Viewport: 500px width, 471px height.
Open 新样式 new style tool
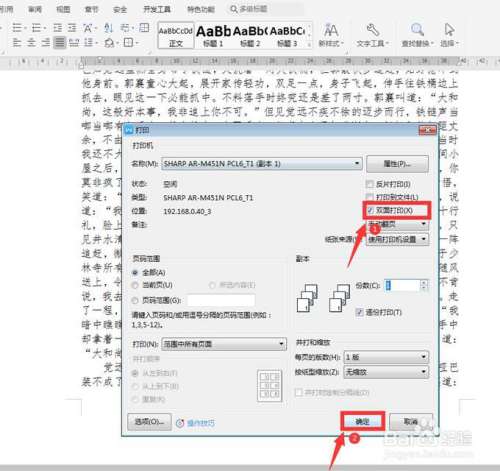331,35
